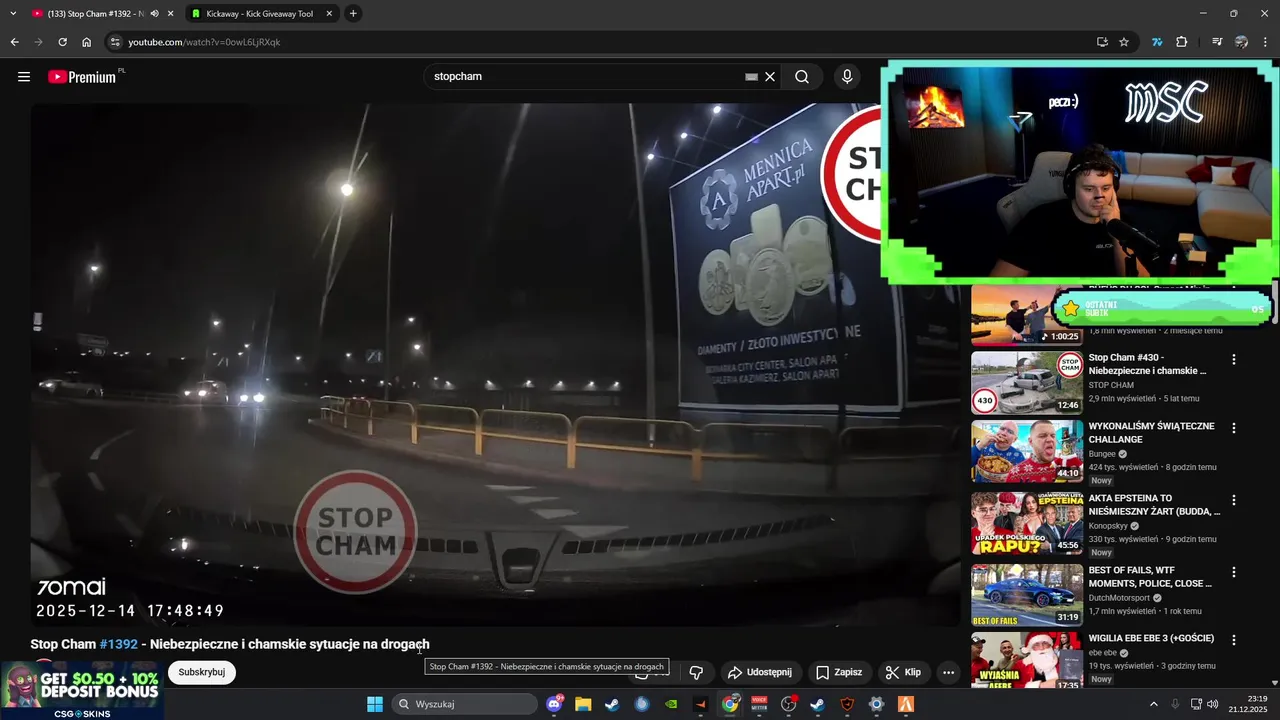Go to the YouTube Premium home logo

click(82, 77)
